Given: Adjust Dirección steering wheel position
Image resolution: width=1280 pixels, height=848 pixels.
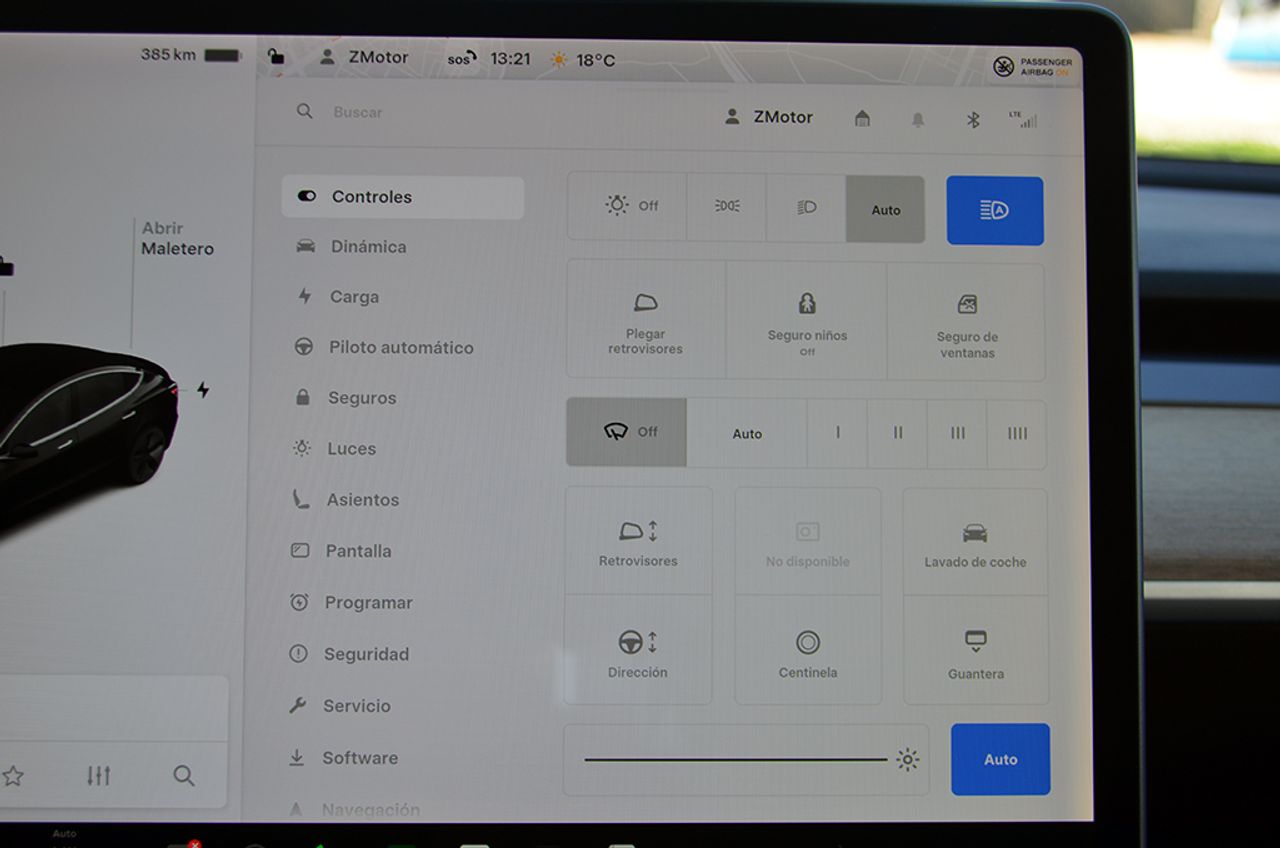Looking at the screenshot, I should tap(638, 652).
